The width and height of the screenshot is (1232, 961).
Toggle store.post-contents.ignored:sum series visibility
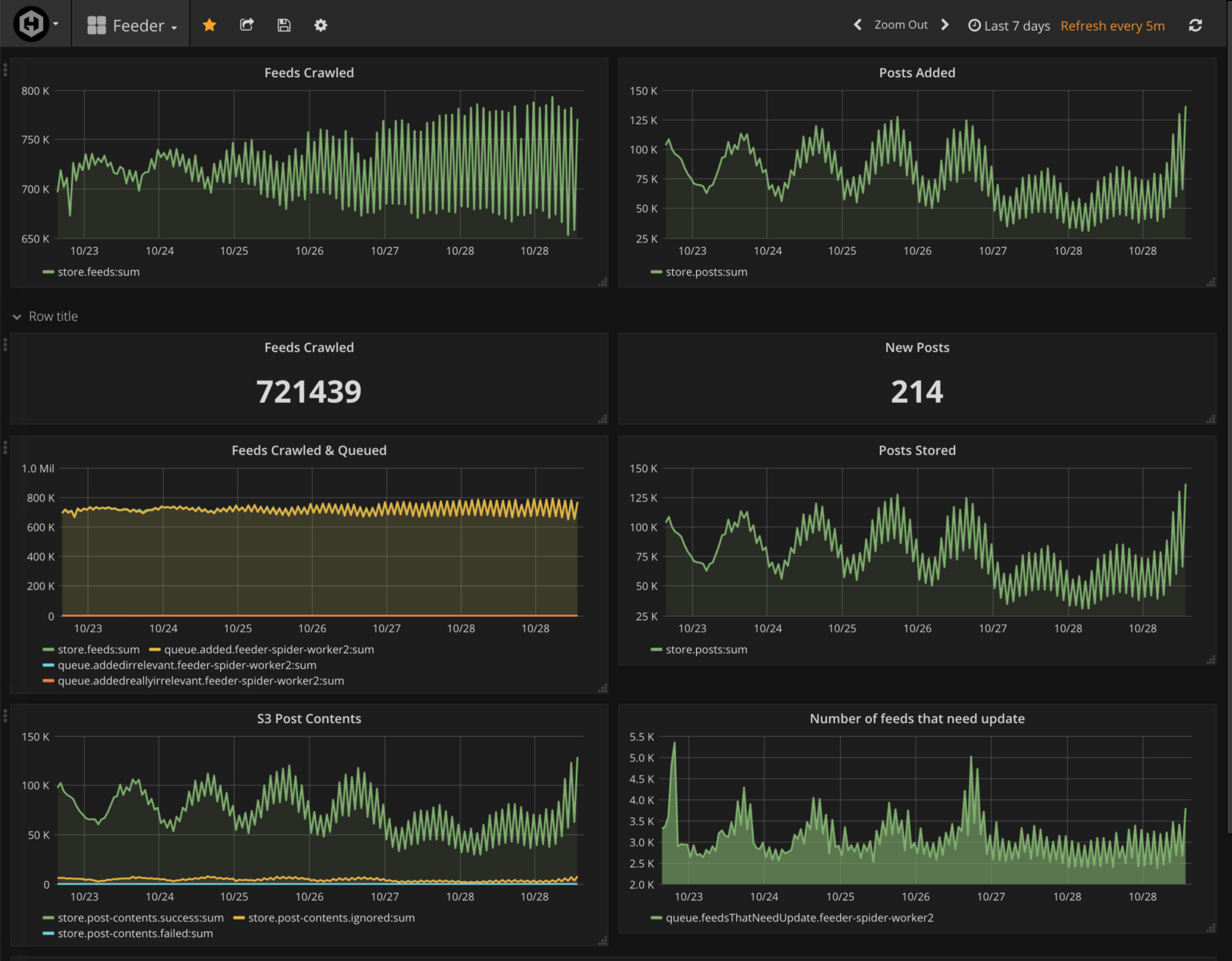331,918
